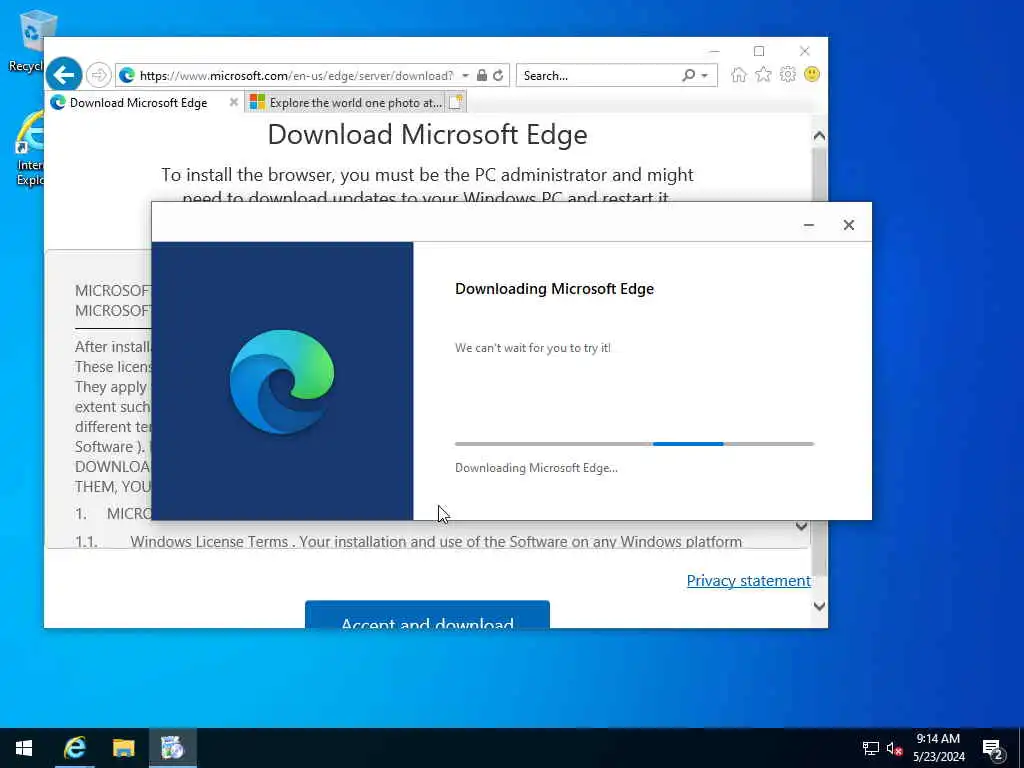Image resolution: width=1024 pixels, height=768 pixels.
Task: Click the Internet Explorer forward arrow
Action: pyautogui.click(x=99, y=75)
